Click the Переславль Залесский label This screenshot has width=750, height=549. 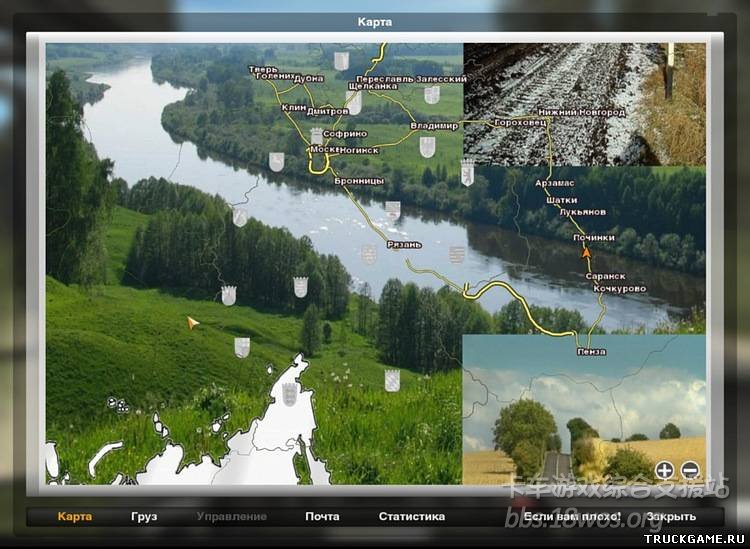tap(411, 79)
